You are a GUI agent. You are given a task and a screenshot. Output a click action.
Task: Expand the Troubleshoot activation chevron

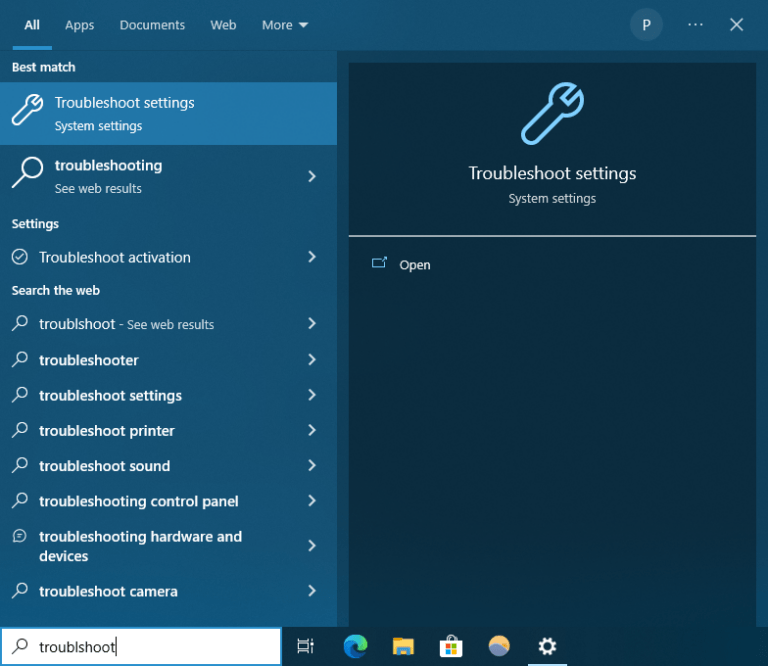(x=312, y=257)
